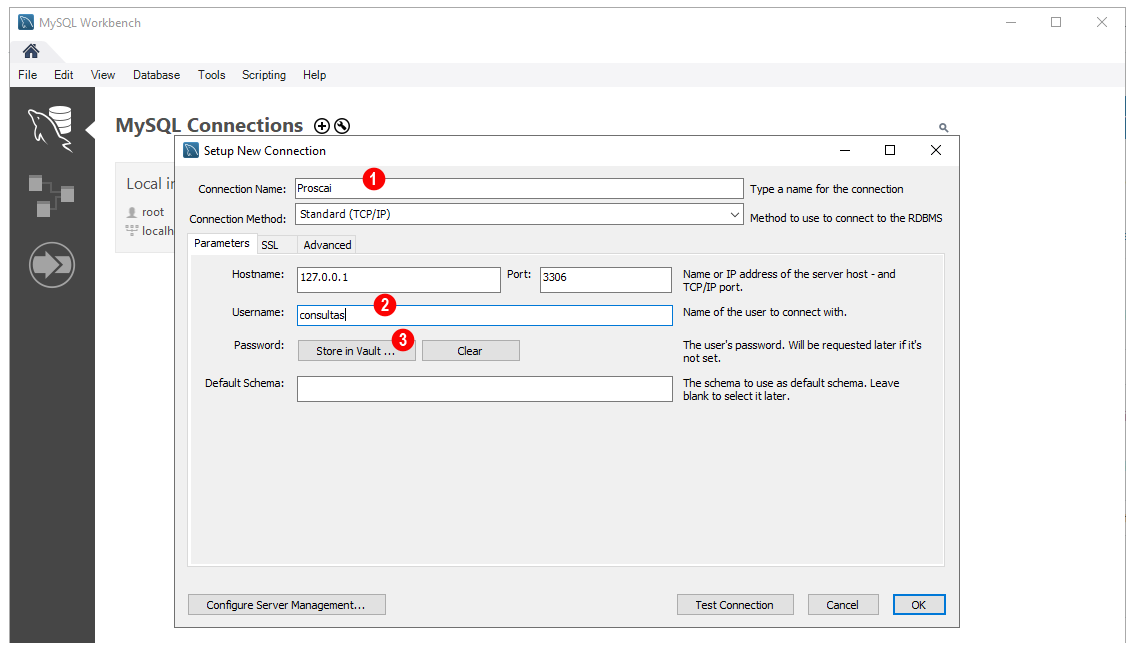The image size is (1137, 654).
Task: Open the migration wizard sidebar icon
Action: point(51,265)
